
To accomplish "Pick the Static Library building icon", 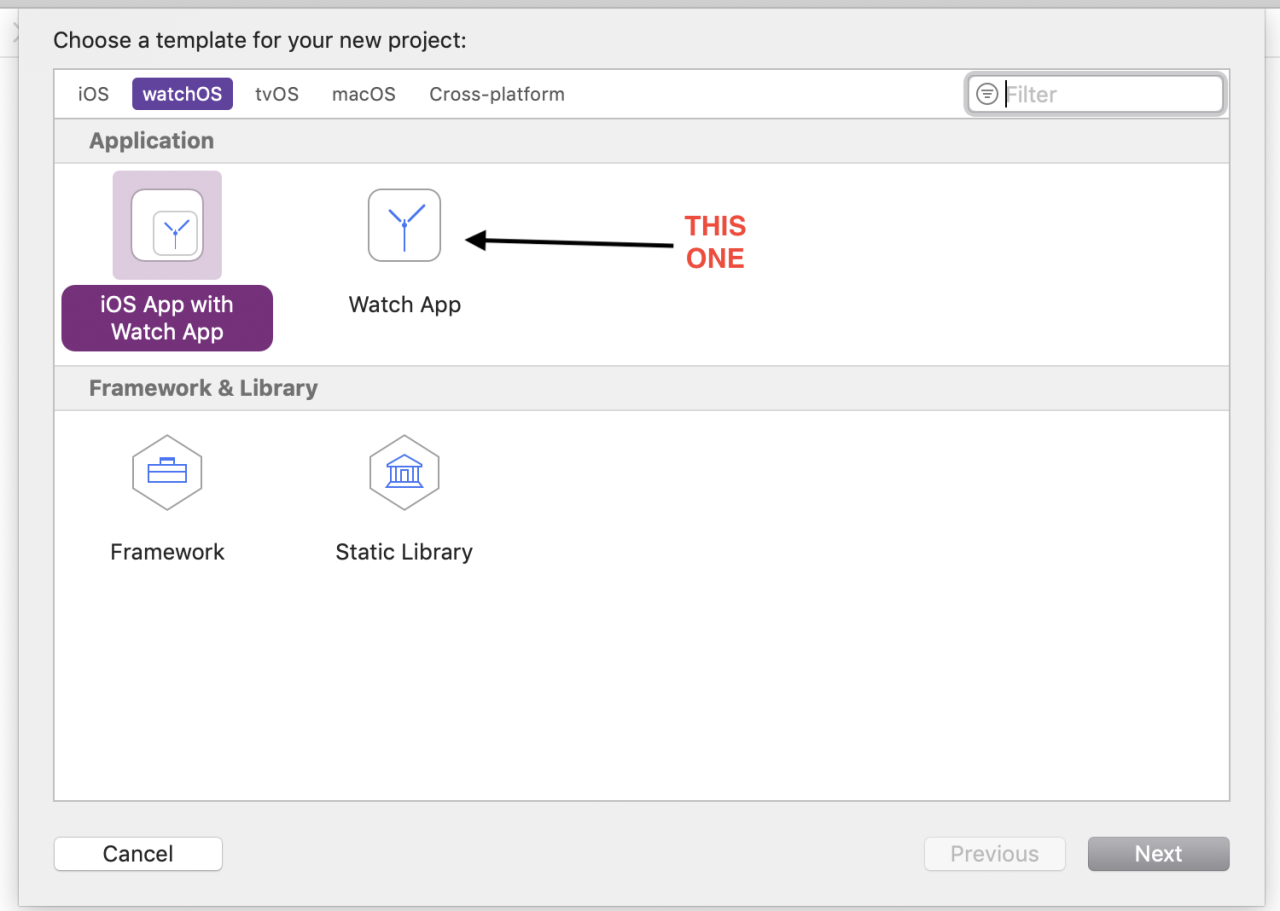I will [404, 472].
